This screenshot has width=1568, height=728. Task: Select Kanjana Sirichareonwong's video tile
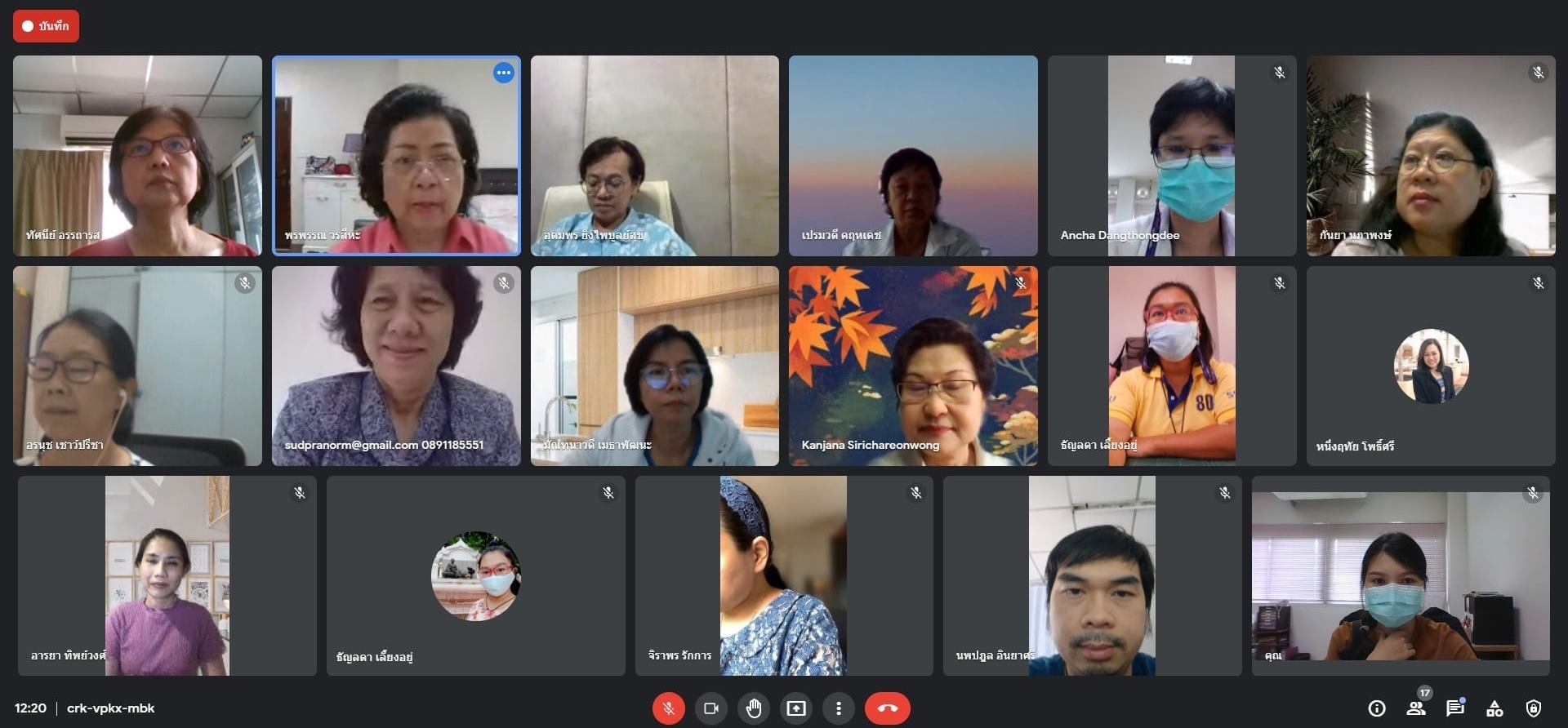click(913, 366)
